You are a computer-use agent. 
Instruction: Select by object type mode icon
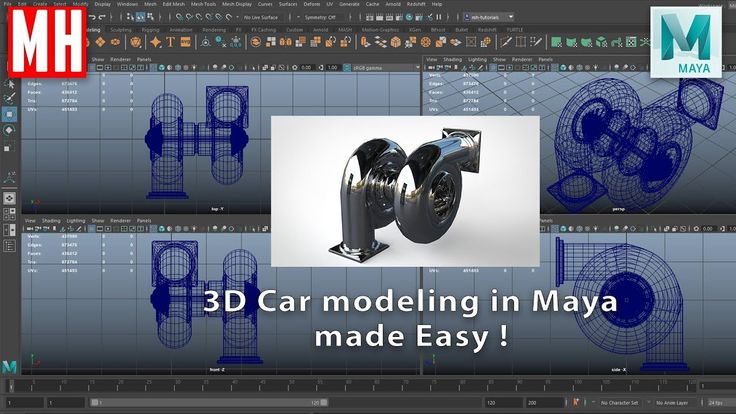(140, 17)
